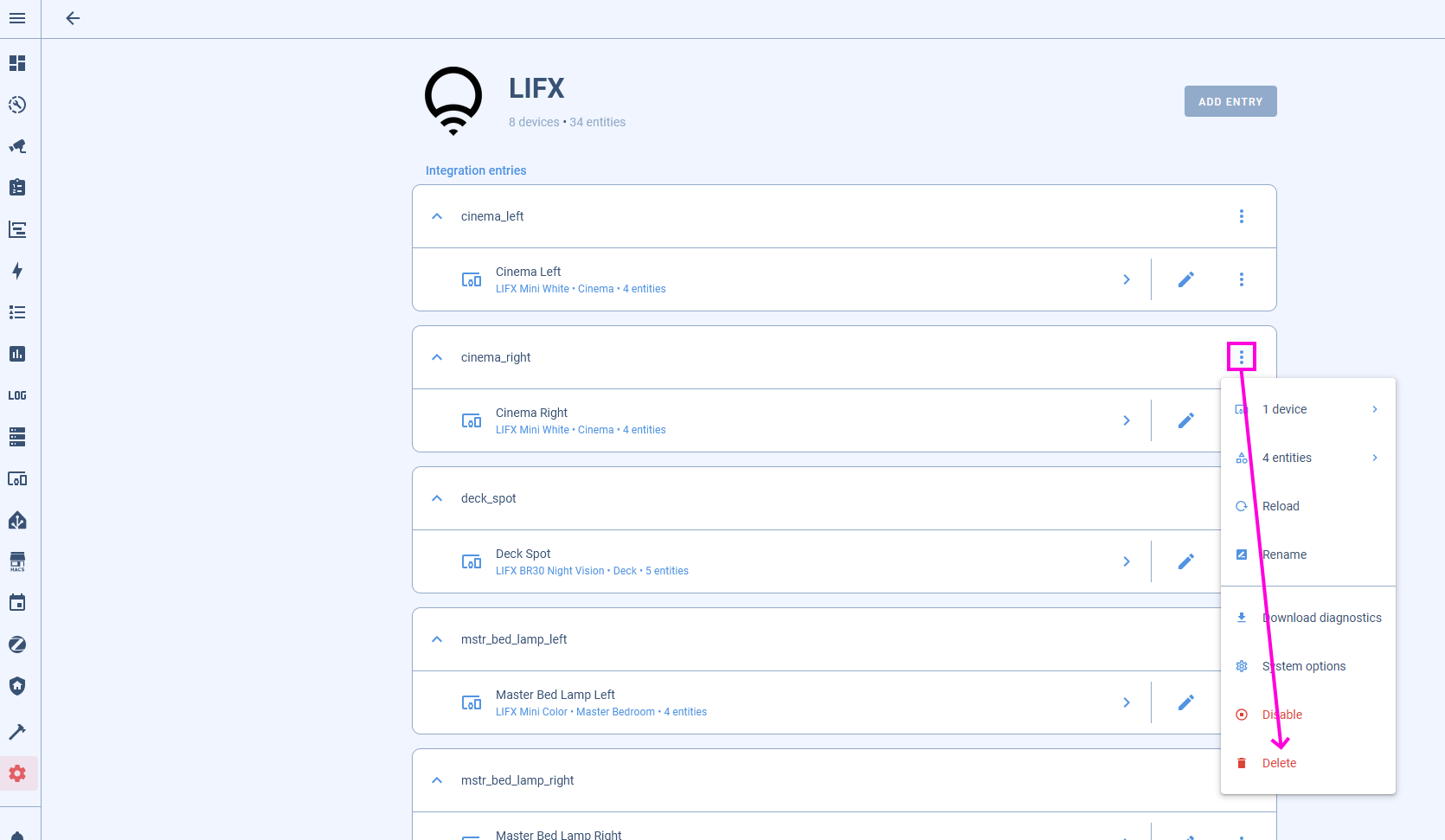Click the deck_spot entry title
Image resolution: width=1445 pixels, height=840 pixels.
[488, 498]
